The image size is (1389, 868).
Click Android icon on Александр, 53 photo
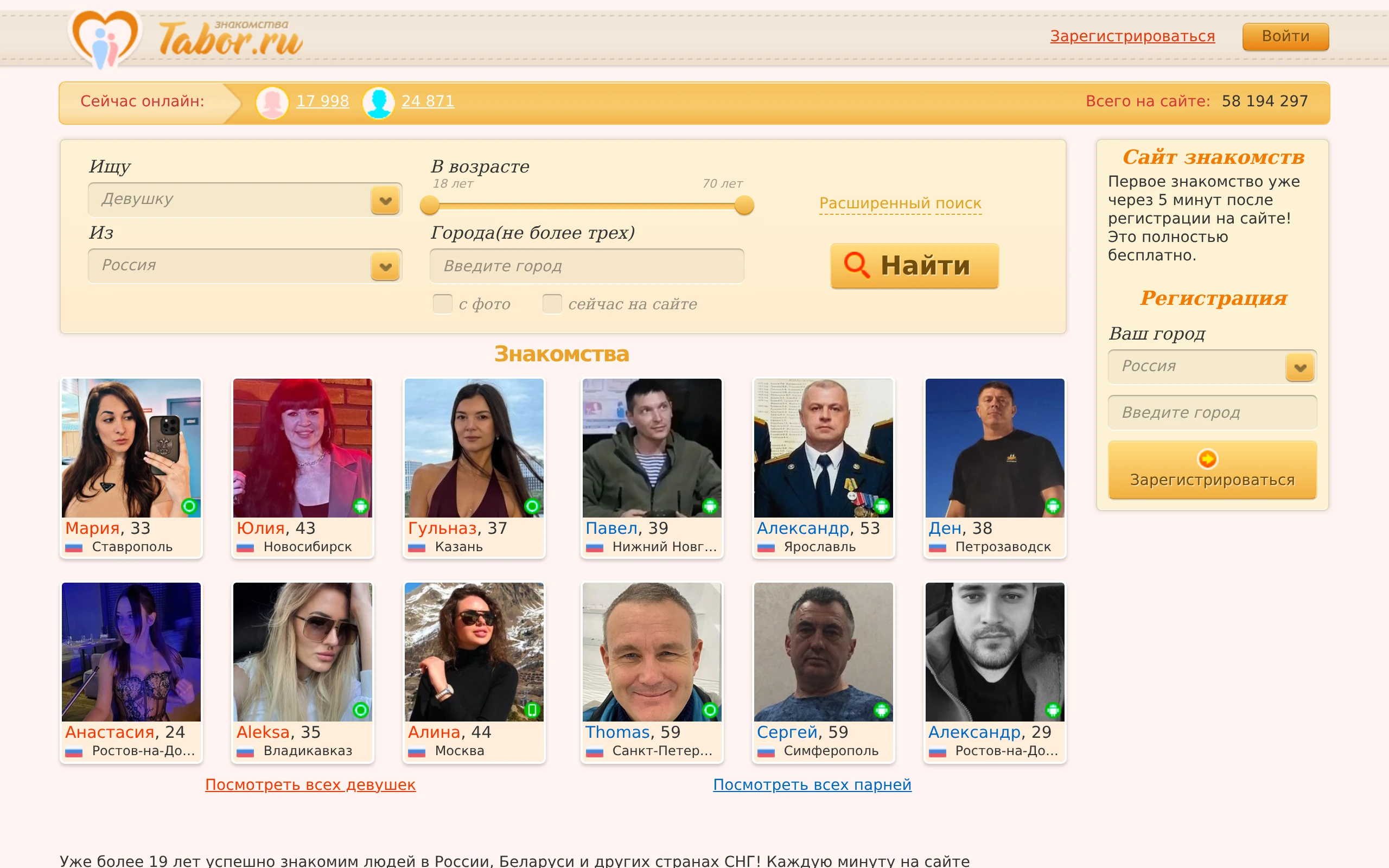[882, 506]
